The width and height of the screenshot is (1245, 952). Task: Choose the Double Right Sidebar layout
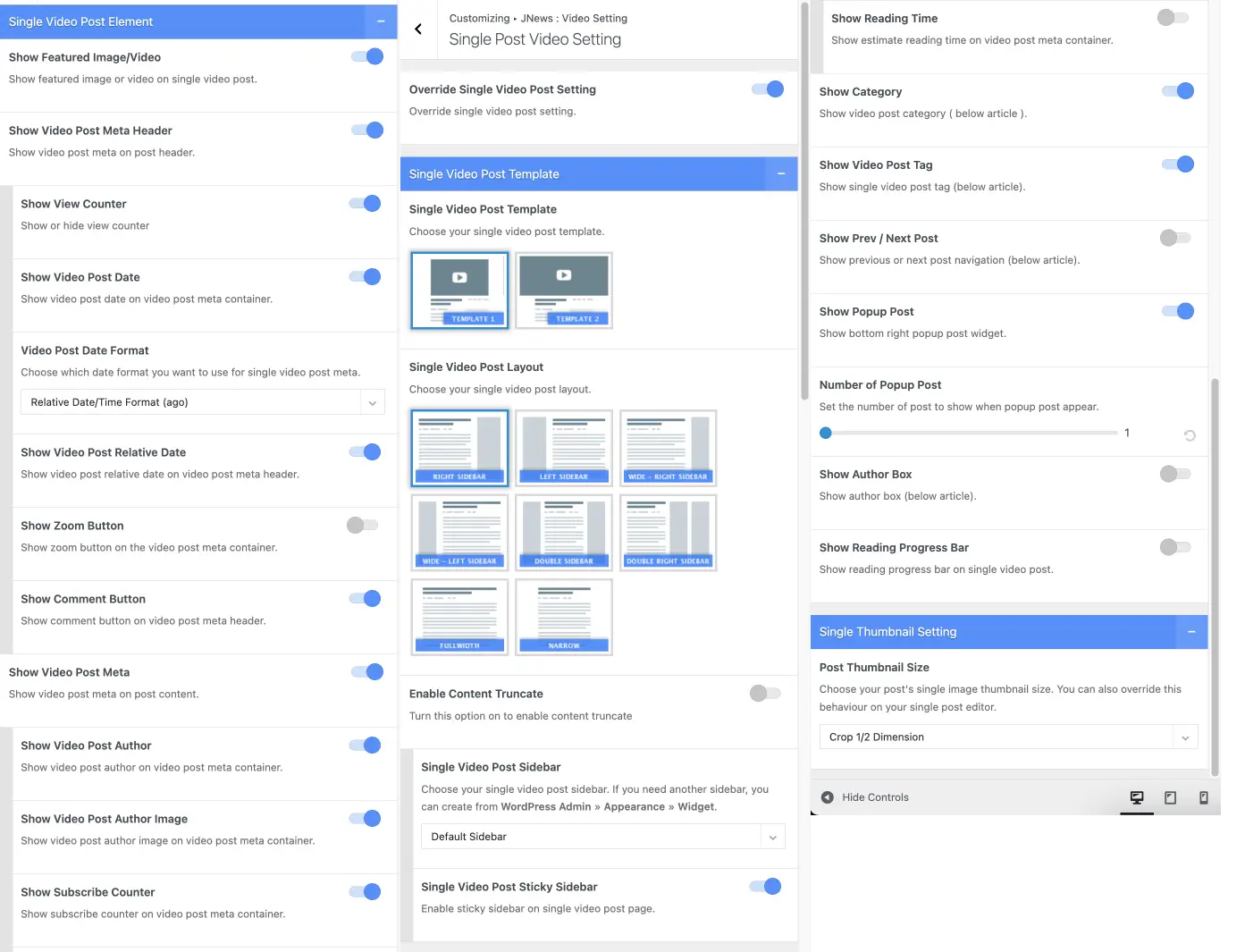(x=668, y=533)
